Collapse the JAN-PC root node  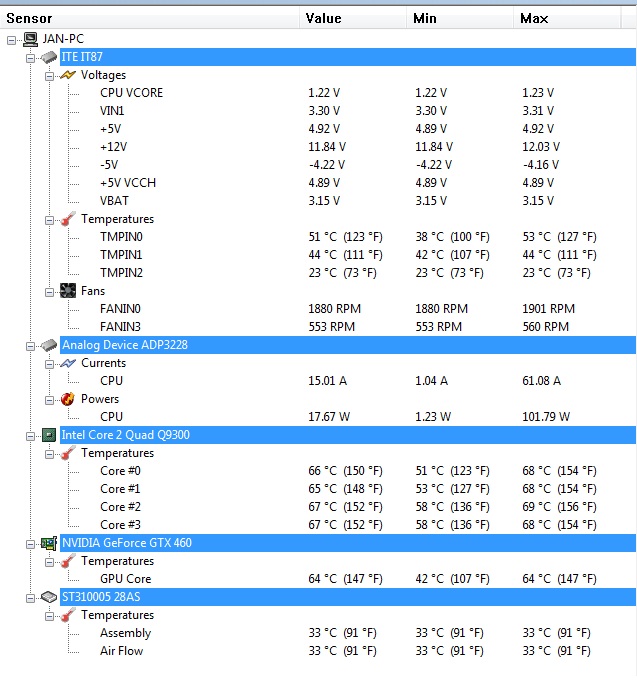[x=12, y=39]
